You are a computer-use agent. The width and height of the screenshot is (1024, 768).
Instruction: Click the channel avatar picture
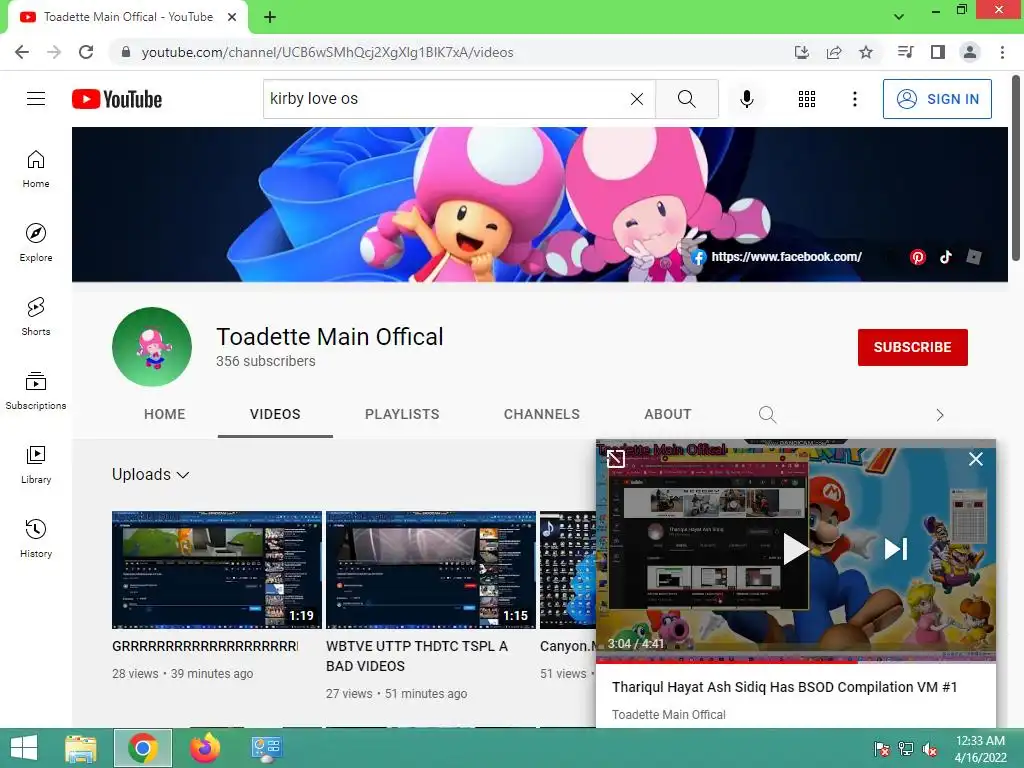point(152,347)
